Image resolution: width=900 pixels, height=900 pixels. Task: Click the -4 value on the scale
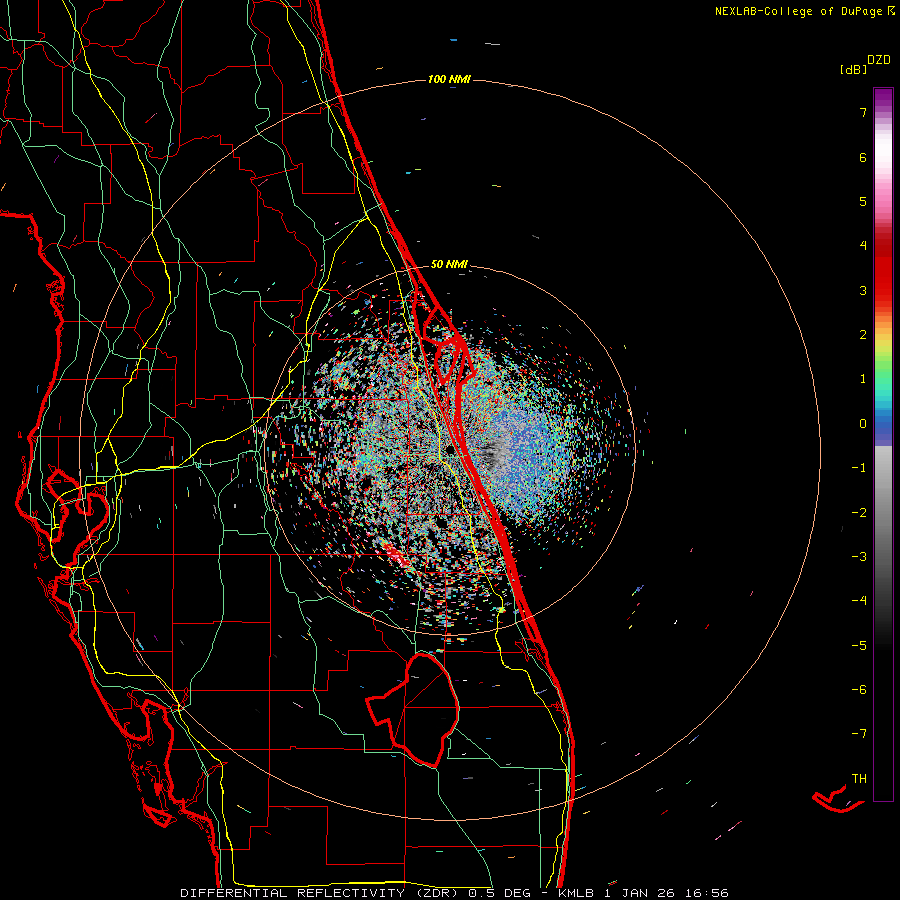859,600
